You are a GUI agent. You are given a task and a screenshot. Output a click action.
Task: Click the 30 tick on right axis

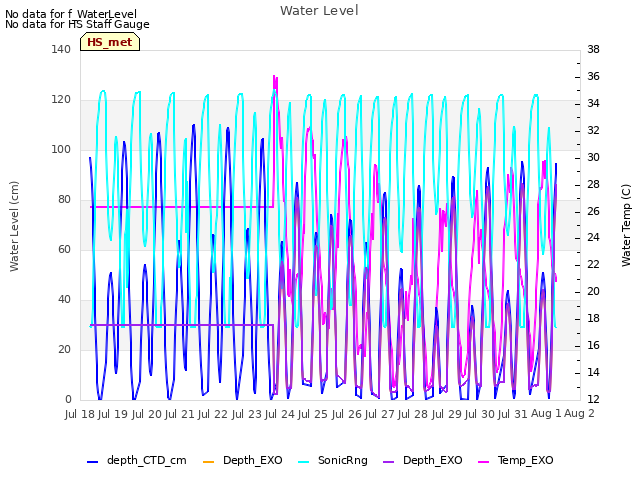593,157
